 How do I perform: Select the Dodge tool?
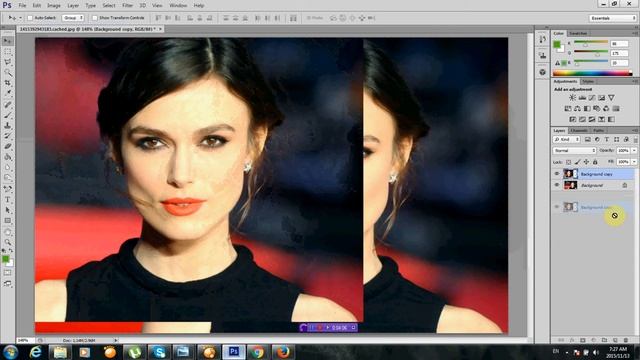(x=8, y=178)
